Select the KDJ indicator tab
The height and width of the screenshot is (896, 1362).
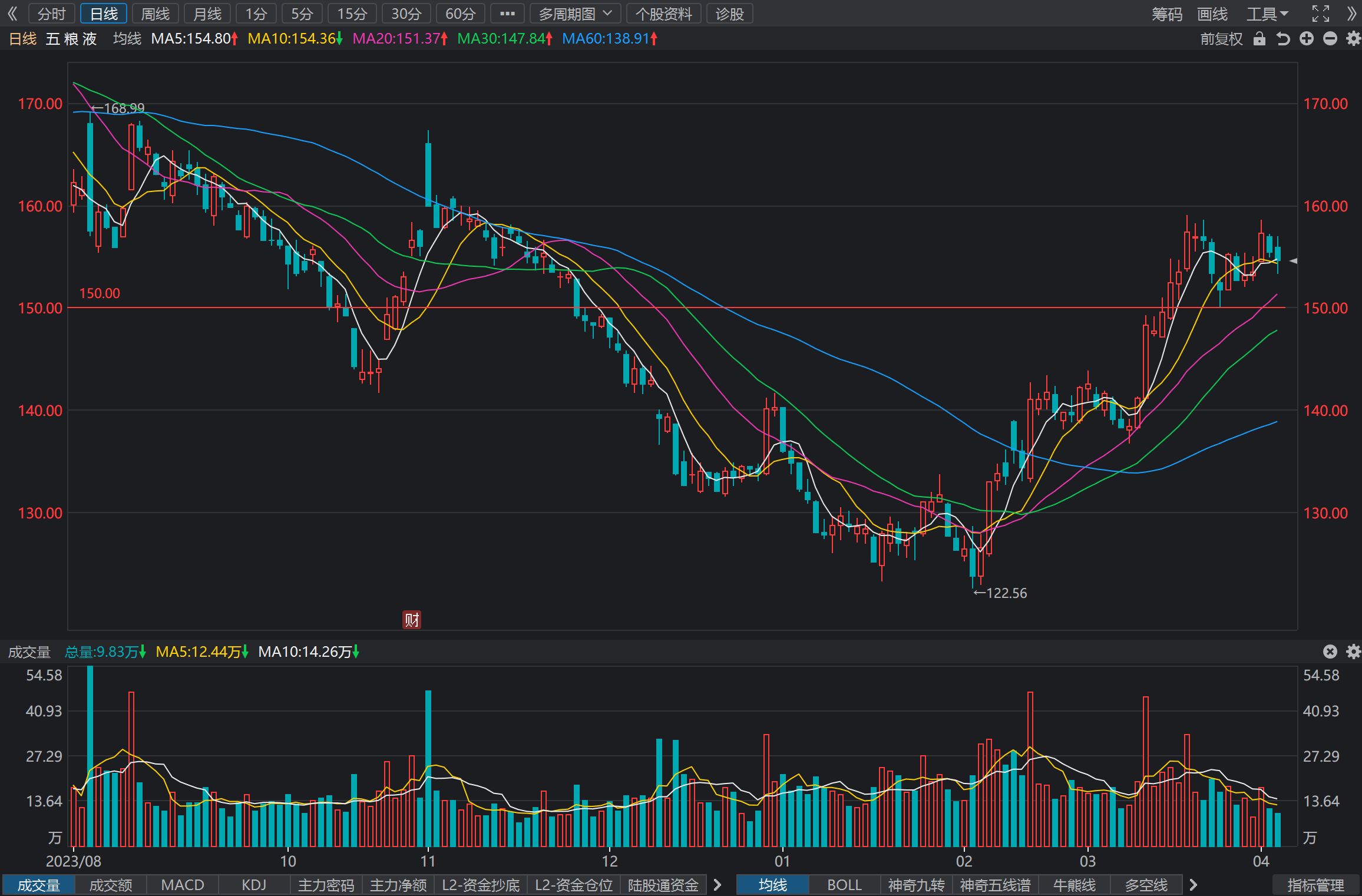coord(254,885)
